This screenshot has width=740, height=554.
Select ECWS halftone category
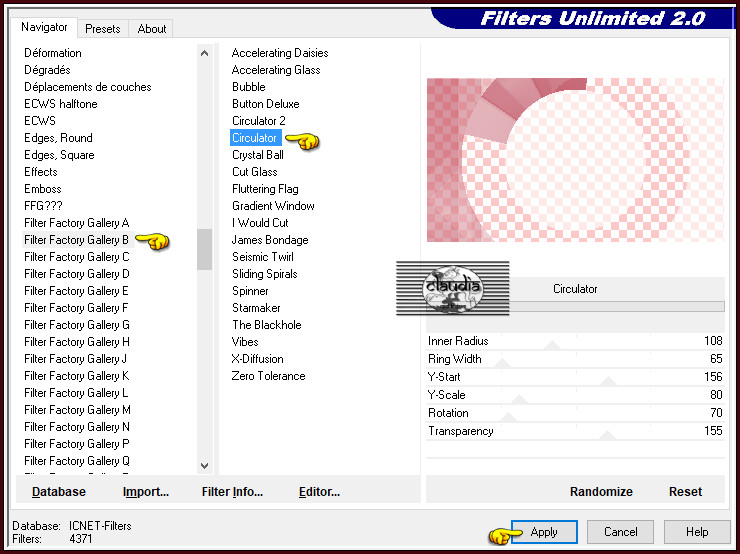point(61,104)
